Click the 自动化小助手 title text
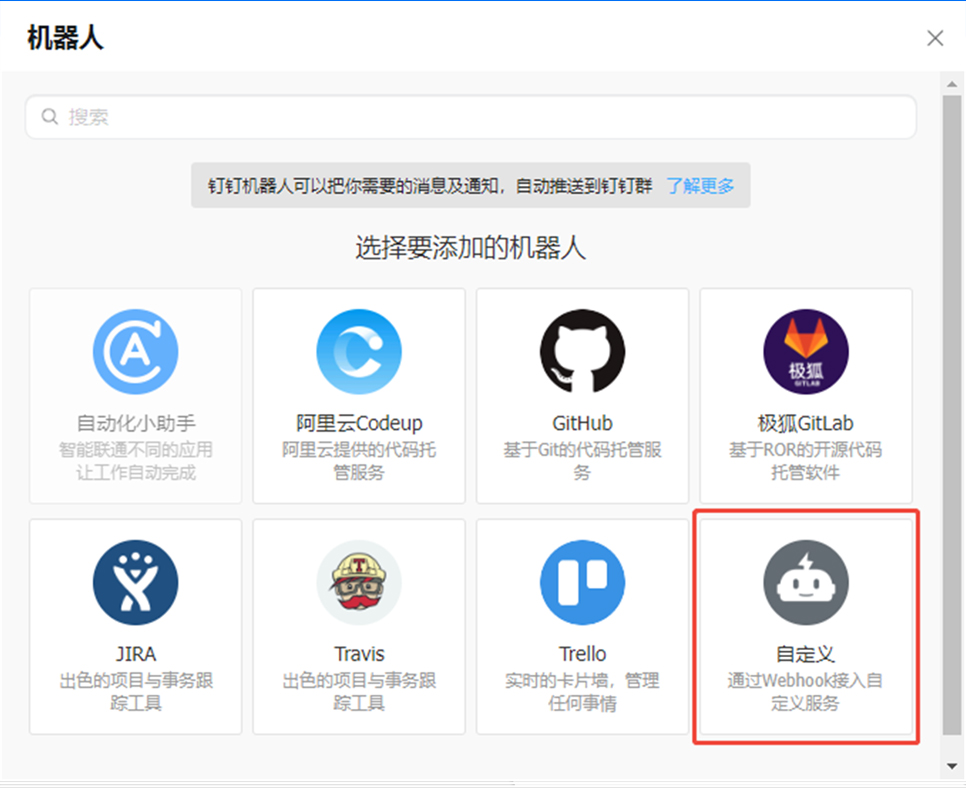This screenshot has width=966, height=788. (136, 423)
